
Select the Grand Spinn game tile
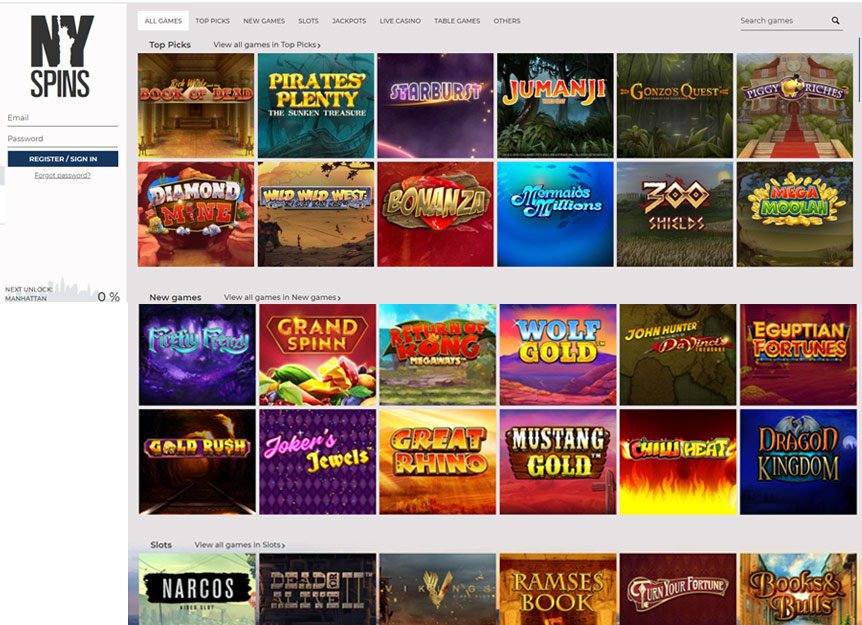318,355
